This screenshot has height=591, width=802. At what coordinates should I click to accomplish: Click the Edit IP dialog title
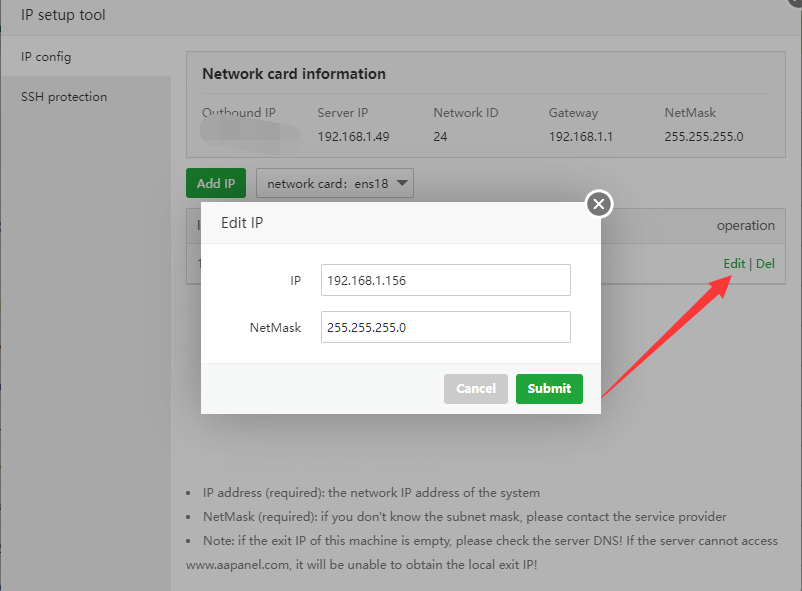coord(242,223)
